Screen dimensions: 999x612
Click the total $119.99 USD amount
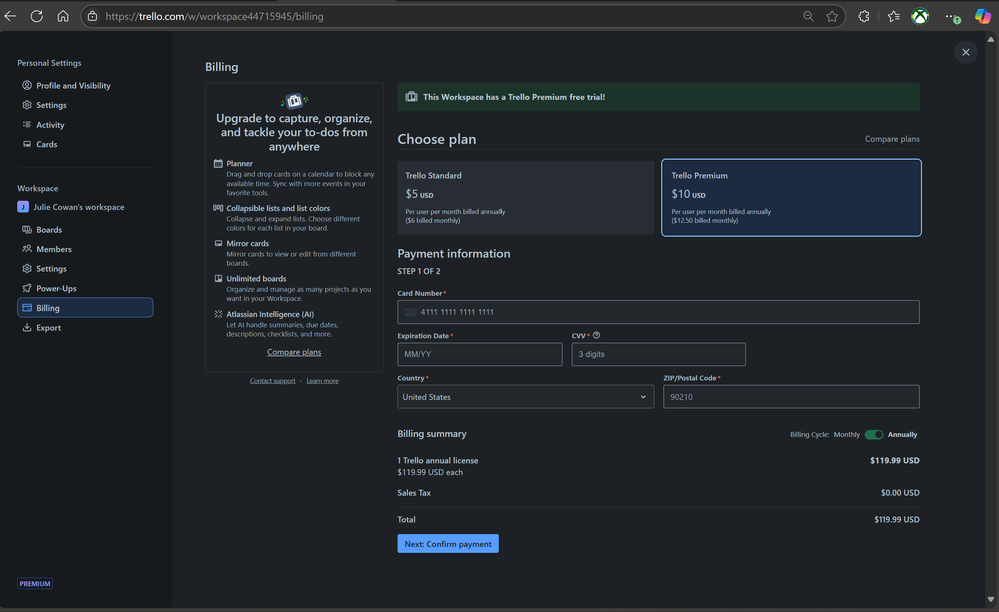(x=896, y=520)
